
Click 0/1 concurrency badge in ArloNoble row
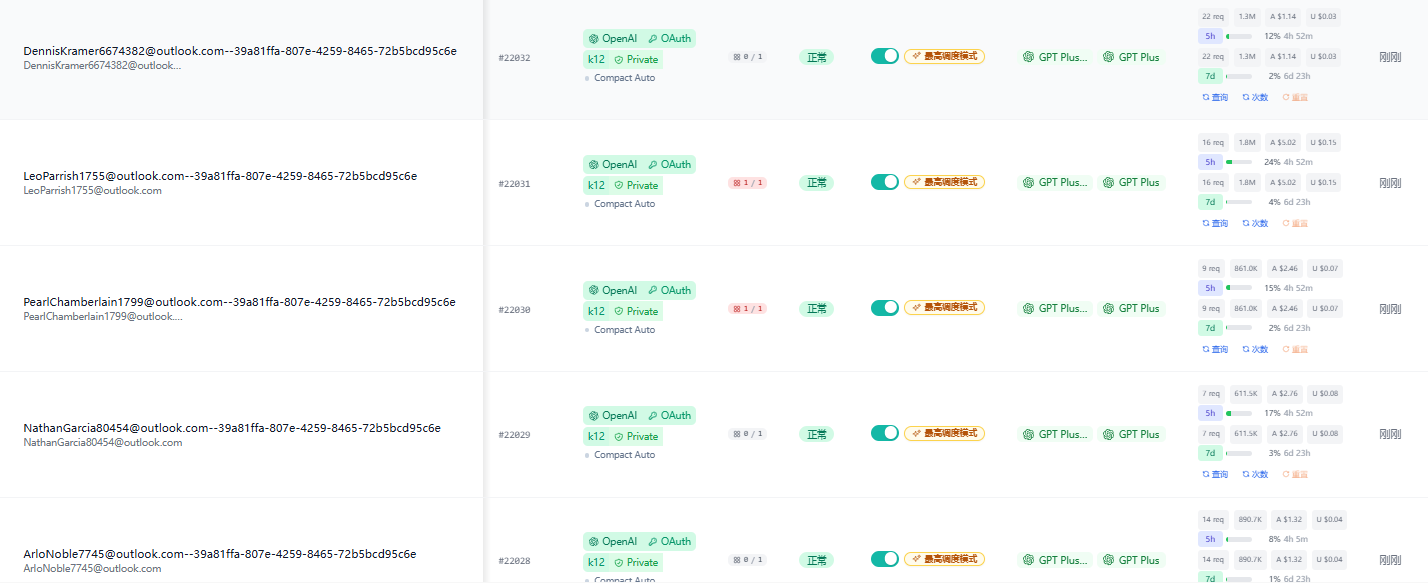[x=747, y=560]
